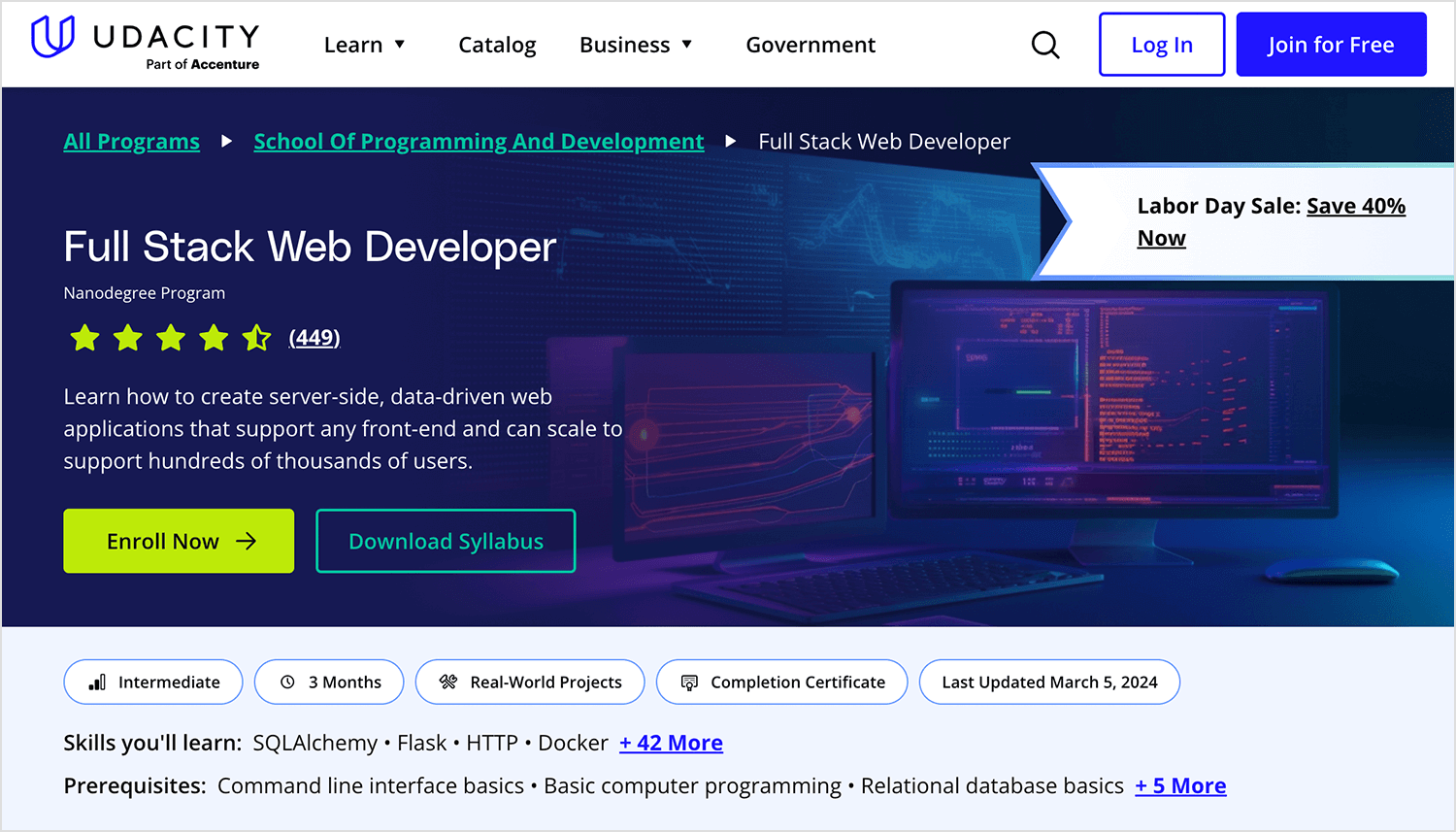
Task: Expand the + 5 More prerequisites link
Action: pyautogui.click(x=1181, y=785)
